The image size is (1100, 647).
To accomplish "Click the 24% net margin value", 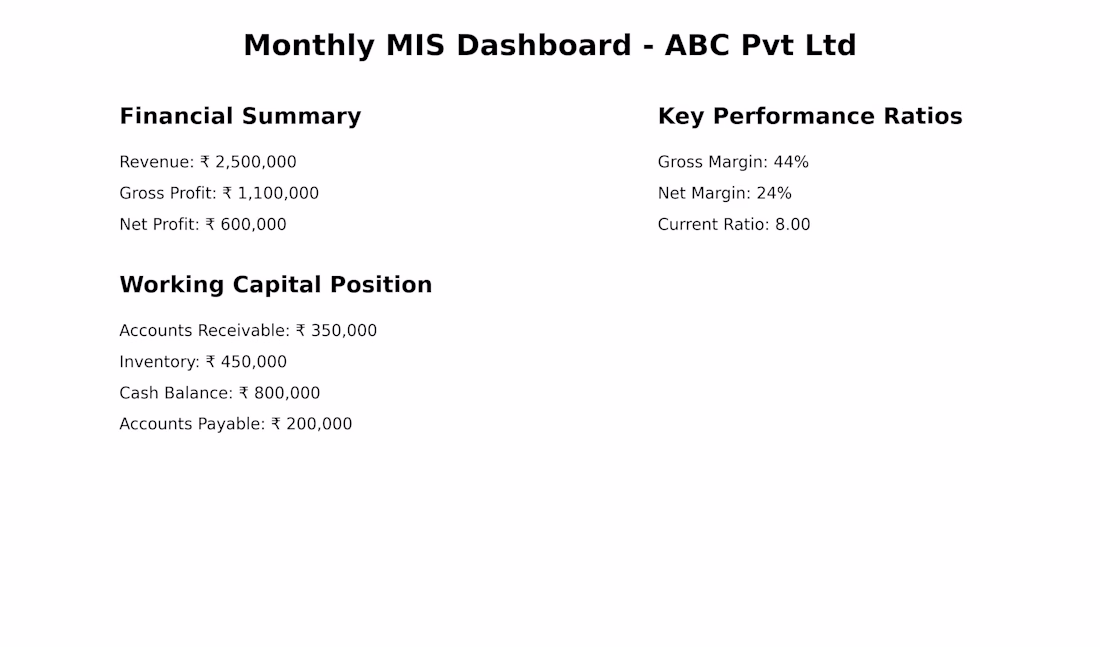I will [x=774, y=193].
